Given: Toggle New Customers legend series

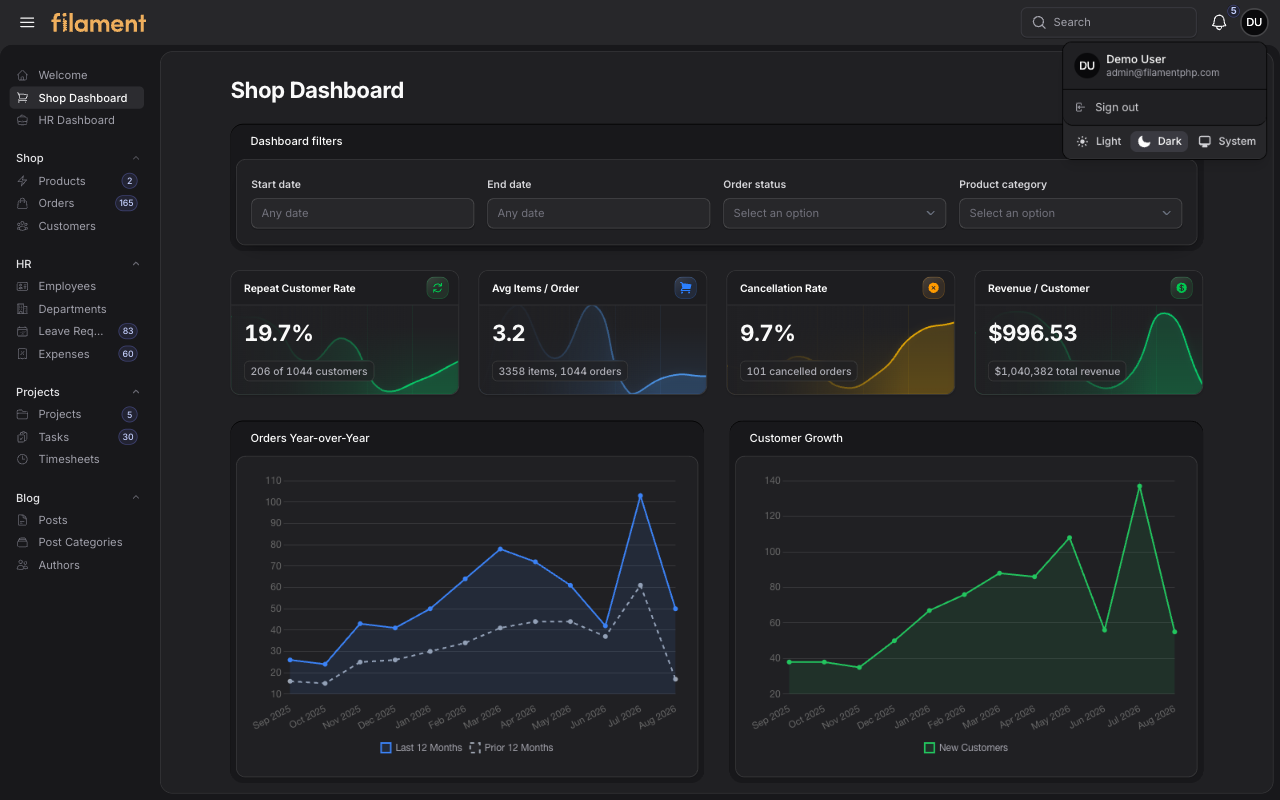Looking at the screenshot, I should 966,748.
